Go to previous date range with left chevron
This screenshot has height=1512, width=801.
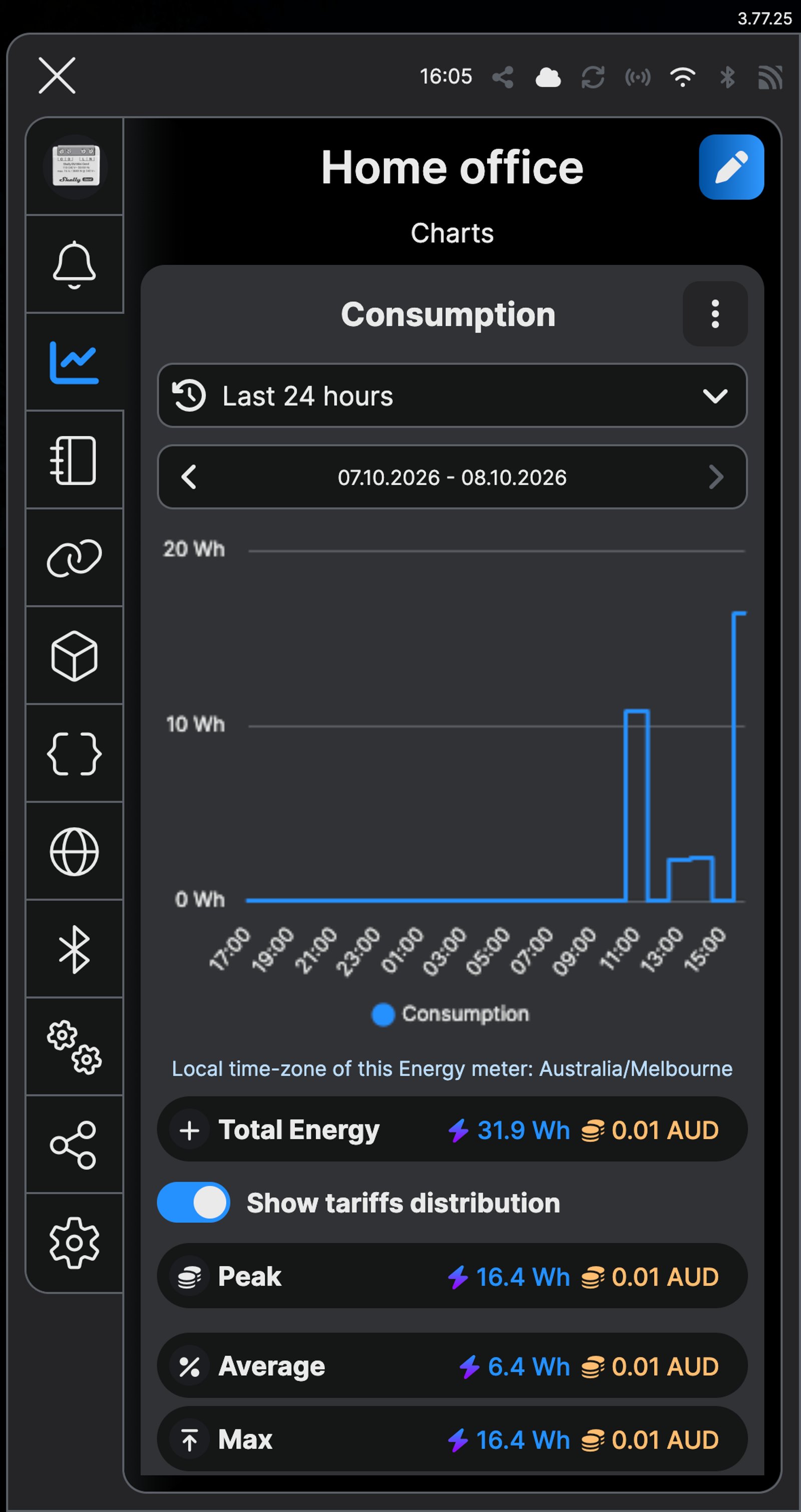click(x=189, y=477)
